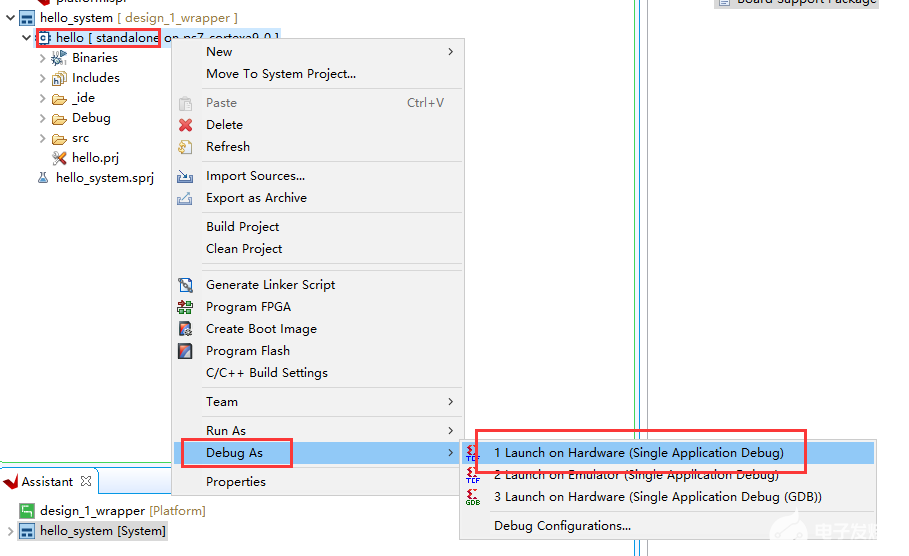
Task: Select hello_system.sprj file
Action: coord(105,177)
